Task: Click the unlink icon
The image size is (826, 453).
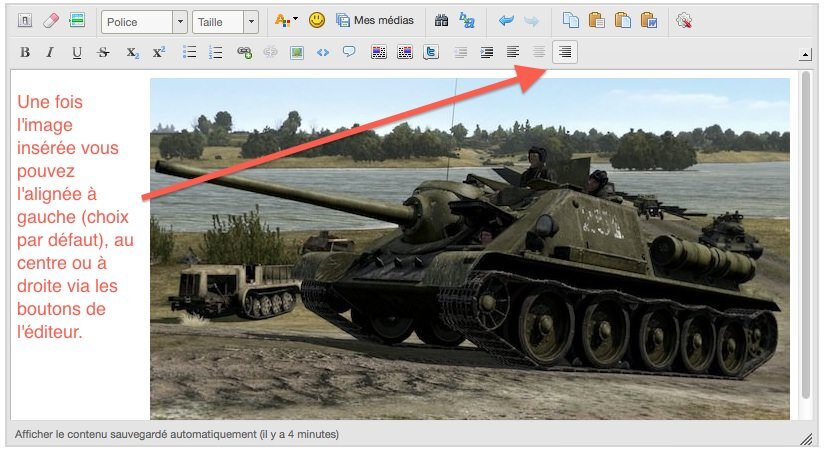Action: tap(270, 52)
